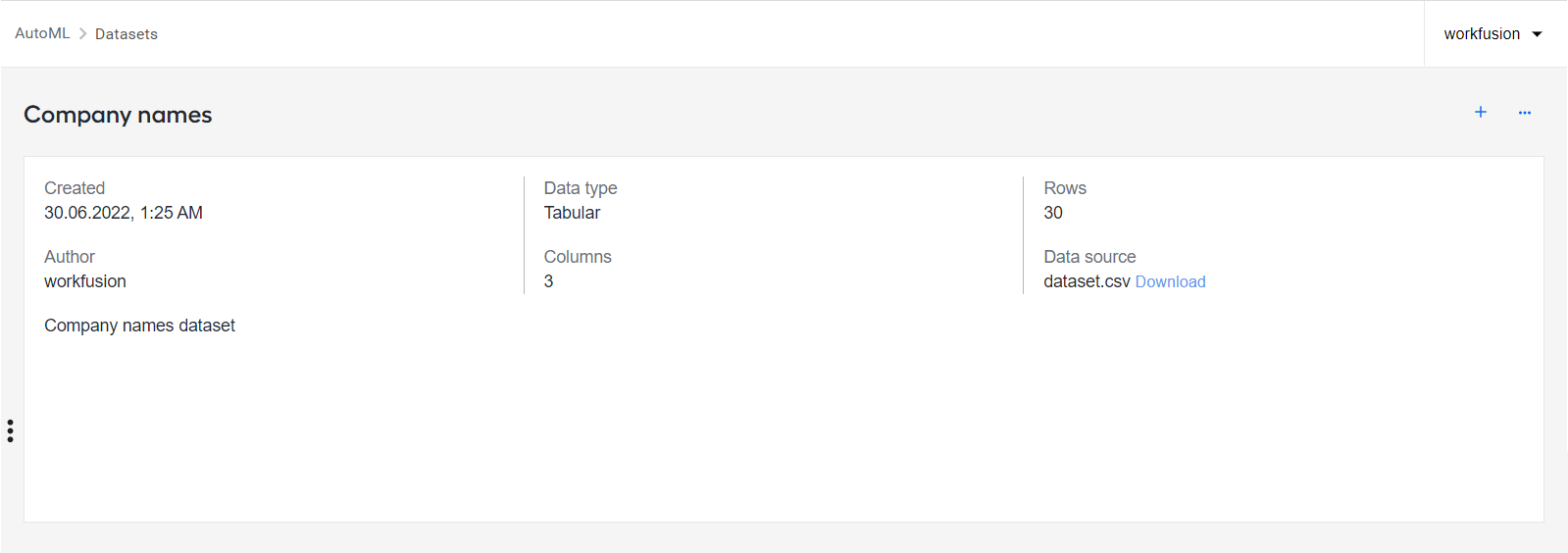The height and width of the screenshot is (553, 1568).
Task: Open the workfusion account menu
Action: [x=1493, y=33]
